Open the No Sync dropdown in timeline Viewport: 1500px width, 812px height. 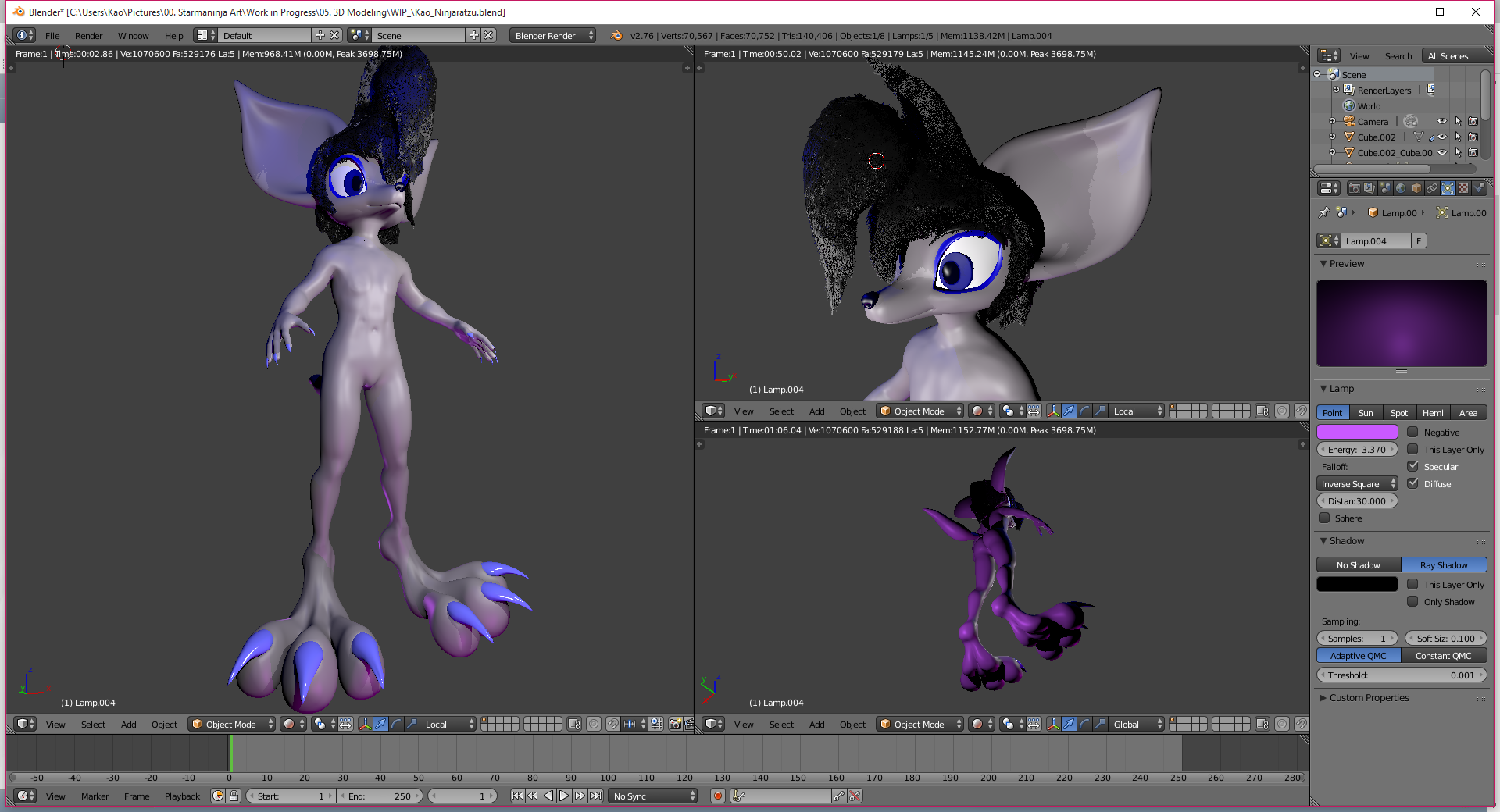(x=653, y=796)
